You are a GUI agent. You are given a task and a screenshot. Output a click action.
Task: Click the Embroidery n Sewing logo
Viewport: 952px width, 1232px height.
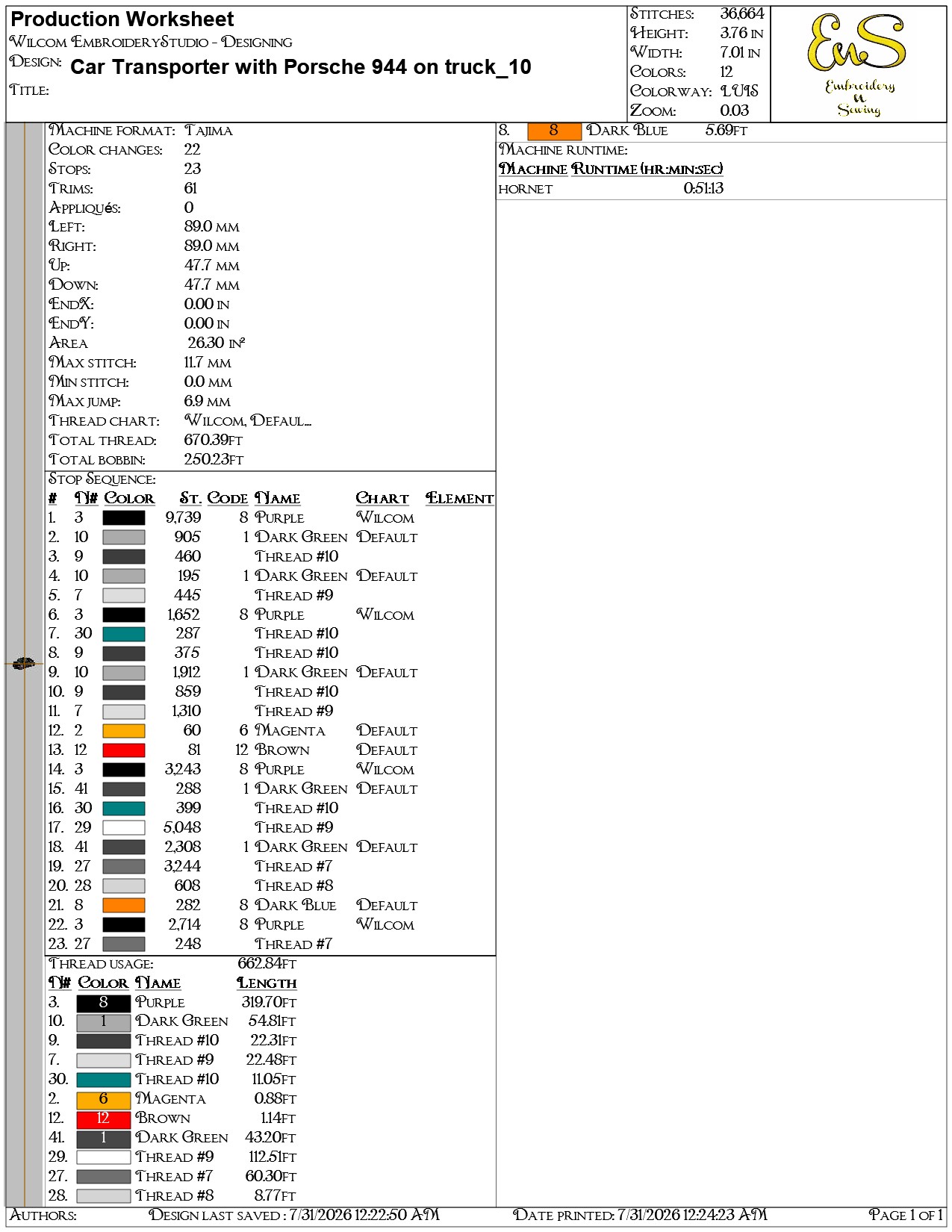[x=858, y=65]
